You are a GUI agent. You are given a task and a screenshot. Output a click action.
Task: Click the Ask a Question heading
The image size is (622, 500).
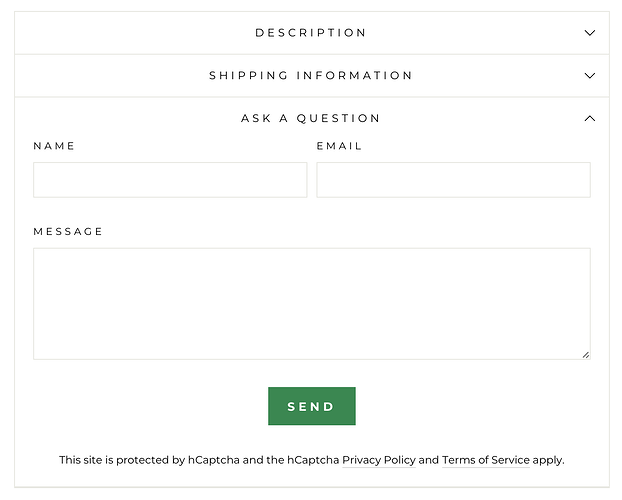[x=311, y=119]
